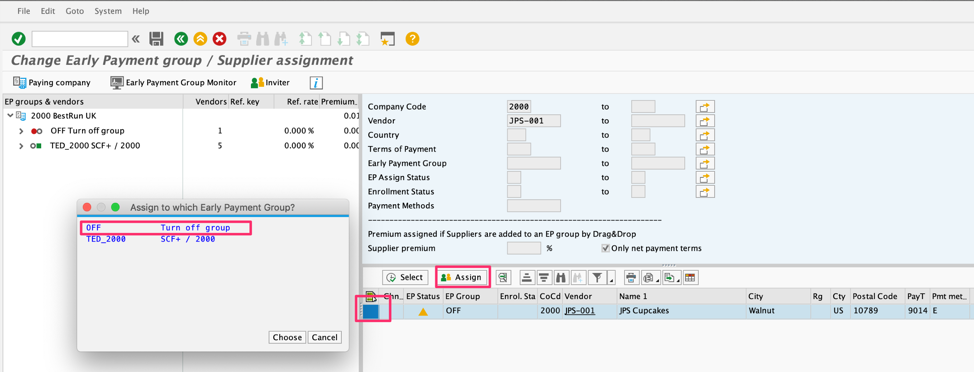Screen dimensions: 974x372
Task: Collapse the 2000 BestRun UK tree node
Action: click(10, 116)
